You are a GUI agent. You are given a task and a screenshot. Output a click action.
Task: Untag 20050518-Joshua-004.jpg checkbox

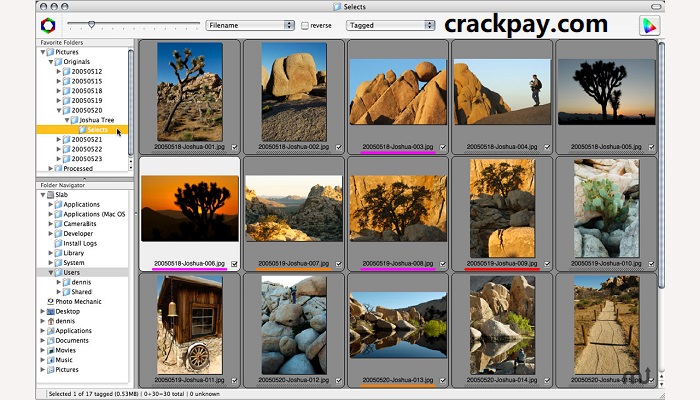click(x=547, y=147)
